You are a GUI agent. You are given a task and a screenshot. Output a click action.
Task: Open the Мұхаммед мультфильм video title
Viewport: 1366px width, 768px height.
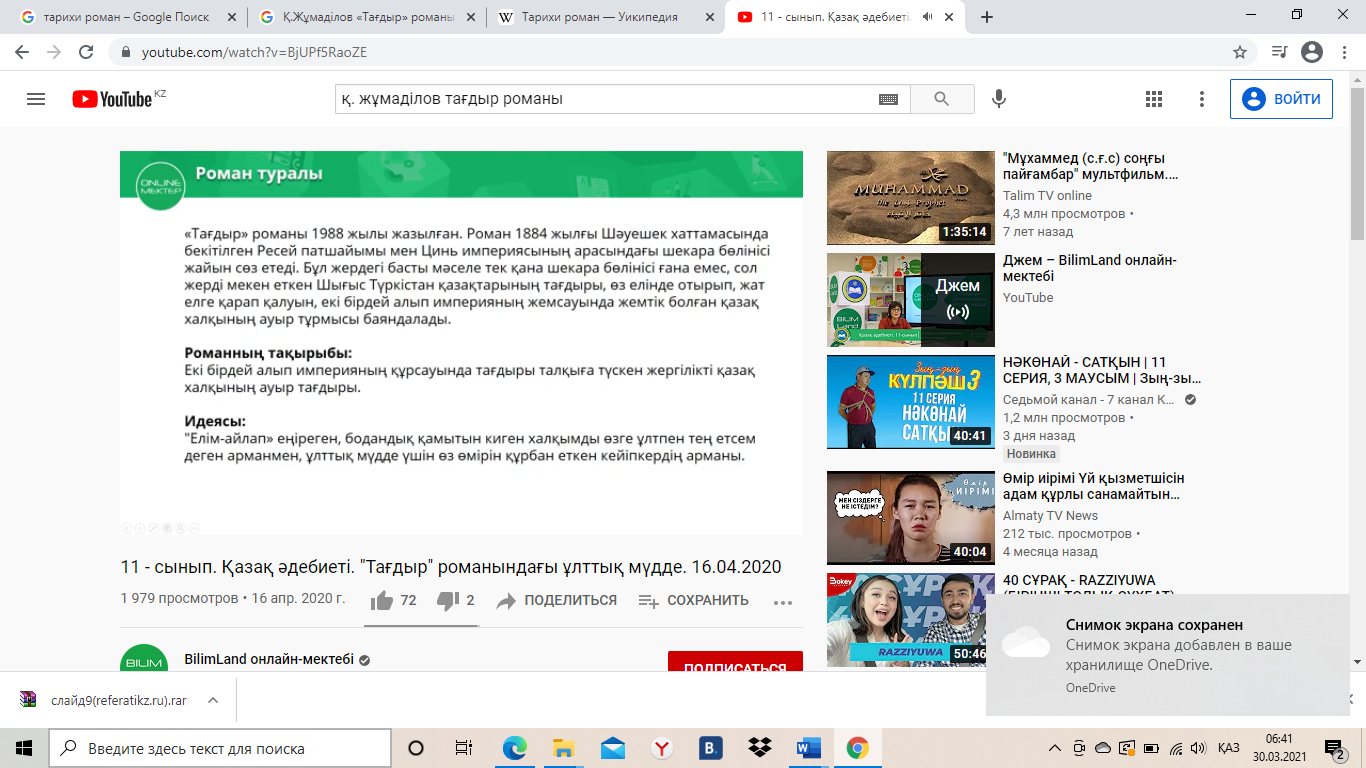click(1091, 167)
